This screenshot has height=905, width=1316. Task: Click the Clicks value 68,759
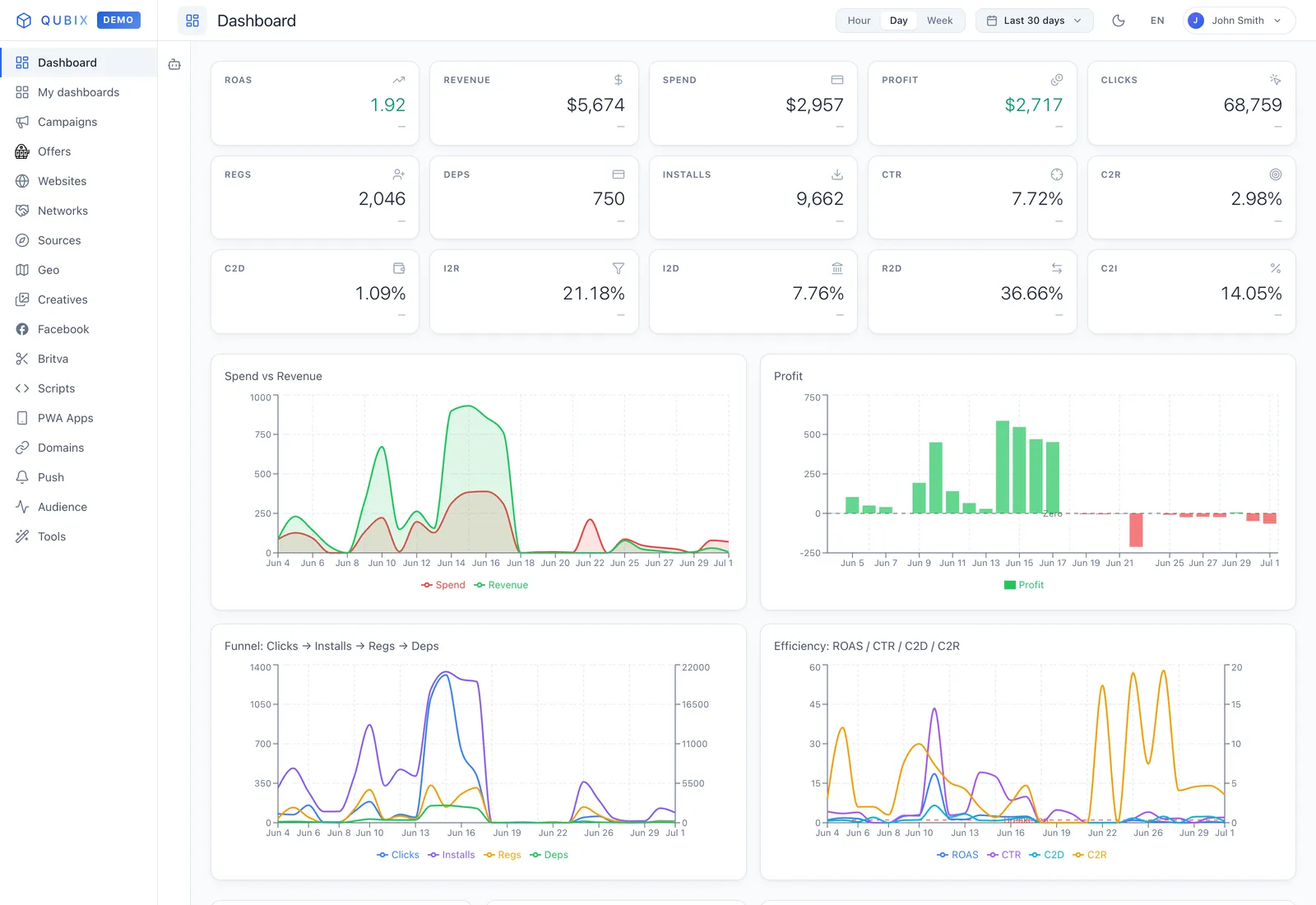click(1252, 105)
